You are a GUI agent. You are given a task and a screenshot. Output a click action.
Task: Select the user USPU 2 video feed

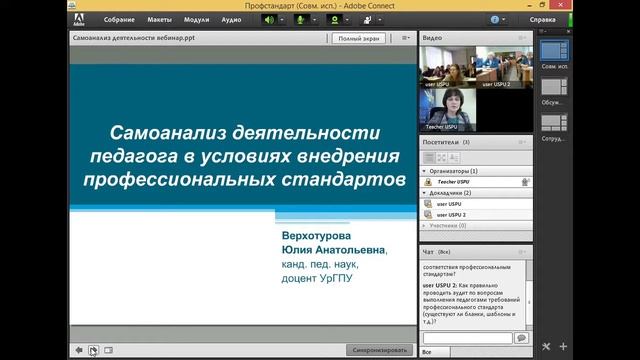click(504, 67)
